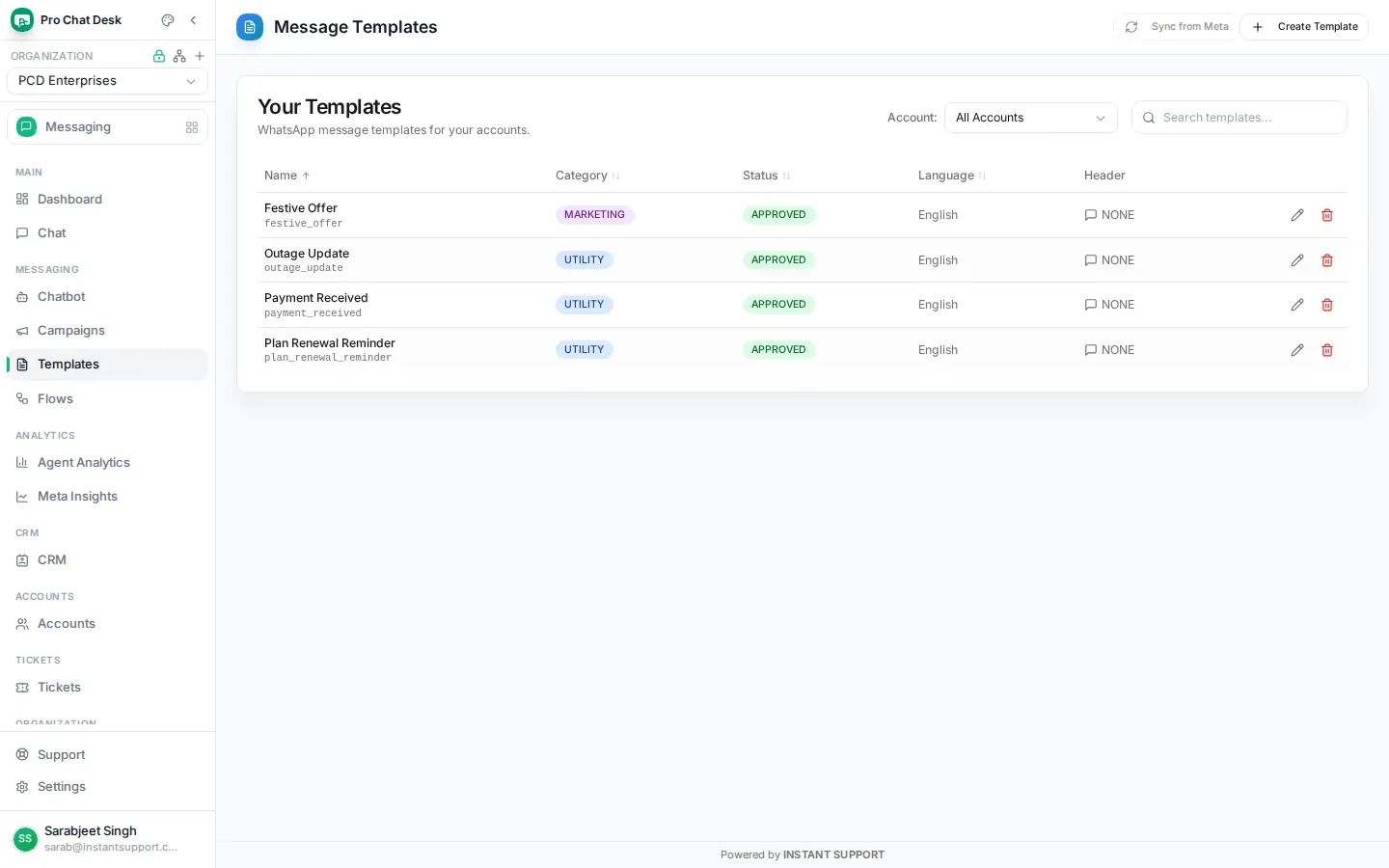Delete the Festive Offer template
1389x868 pixels.
click(x=1327, y=215)
